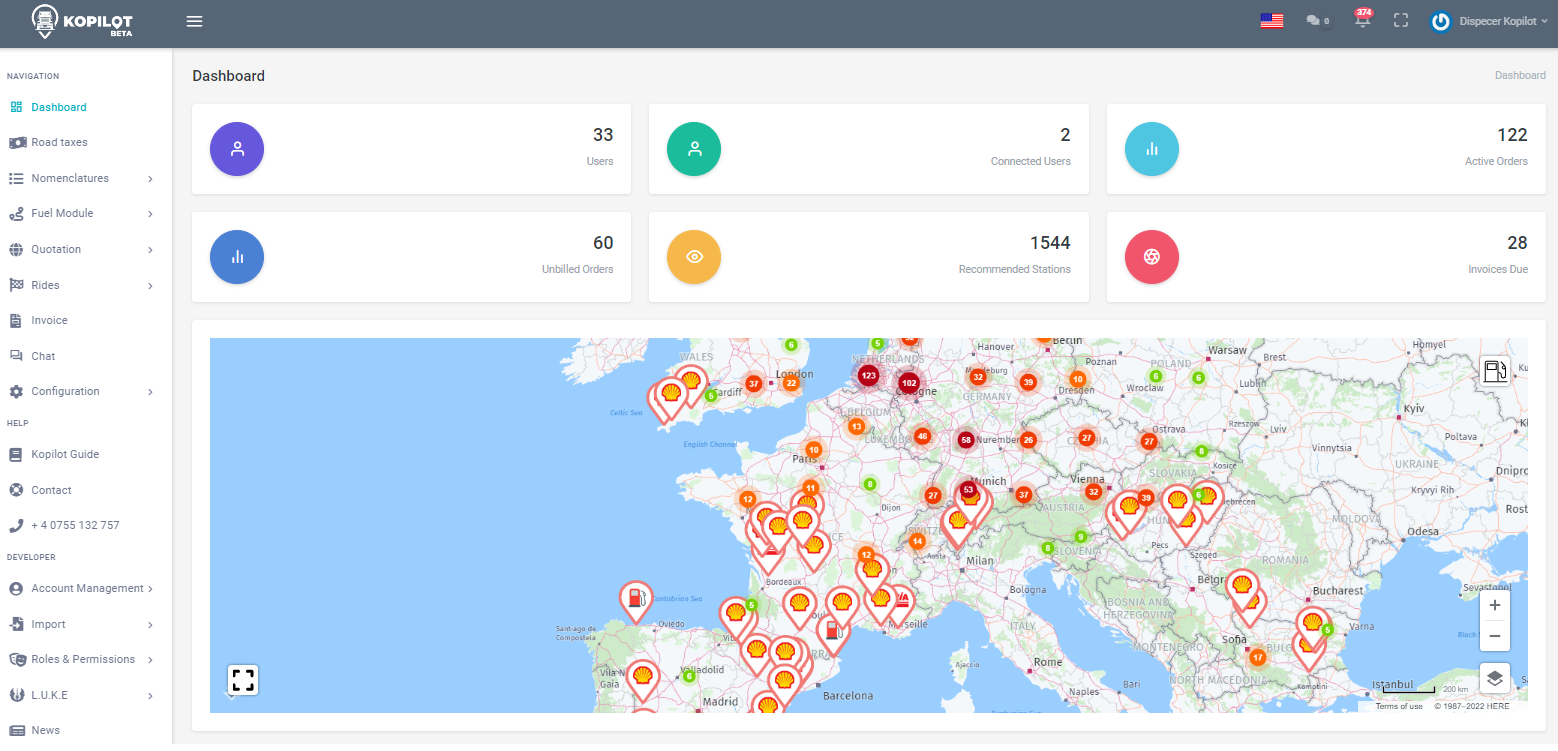Click the Kopilot Beta logo
This screenshot has height=751, width=1558.
(83, 22)
